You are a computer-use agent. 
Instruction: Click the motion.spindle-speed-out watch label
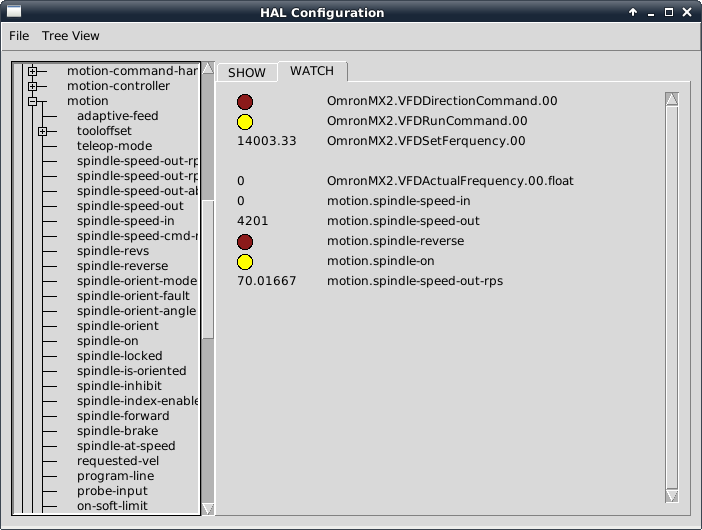point(403,221)
